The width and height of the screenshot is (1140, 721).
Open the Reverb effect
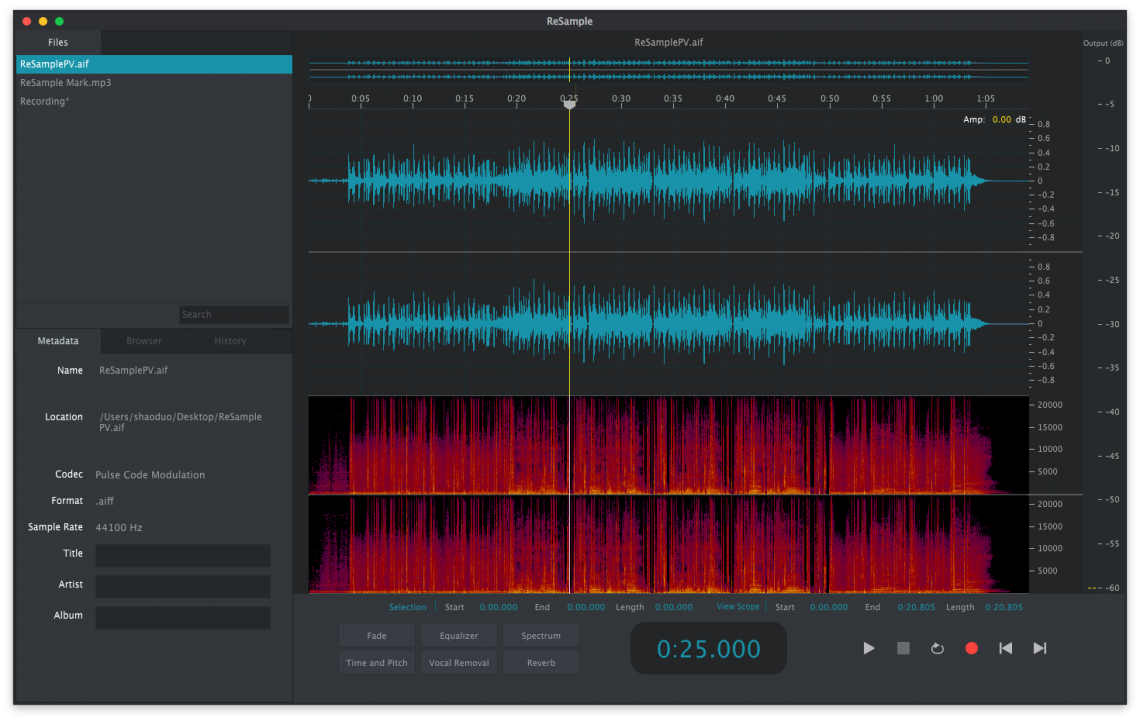pos(541,663)
